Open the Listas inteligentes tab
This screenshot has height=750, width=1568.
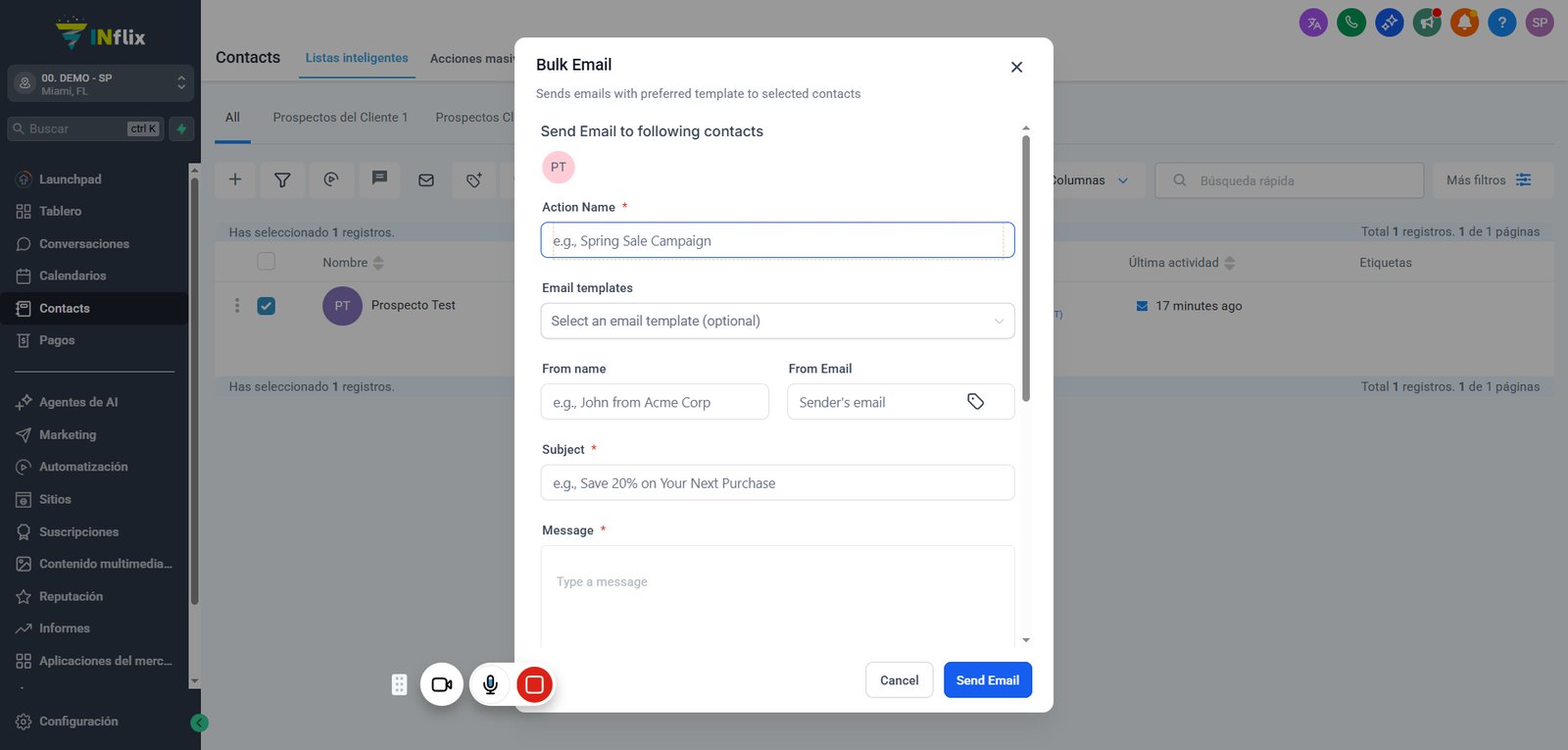click(x=357, y=58)
